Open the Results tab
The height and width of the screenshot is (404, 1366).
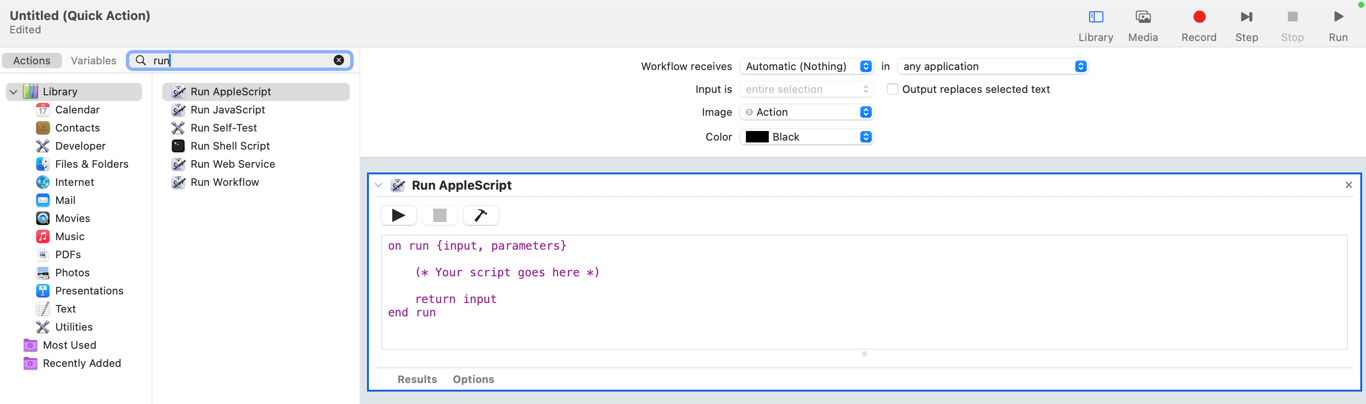point(417,380)
